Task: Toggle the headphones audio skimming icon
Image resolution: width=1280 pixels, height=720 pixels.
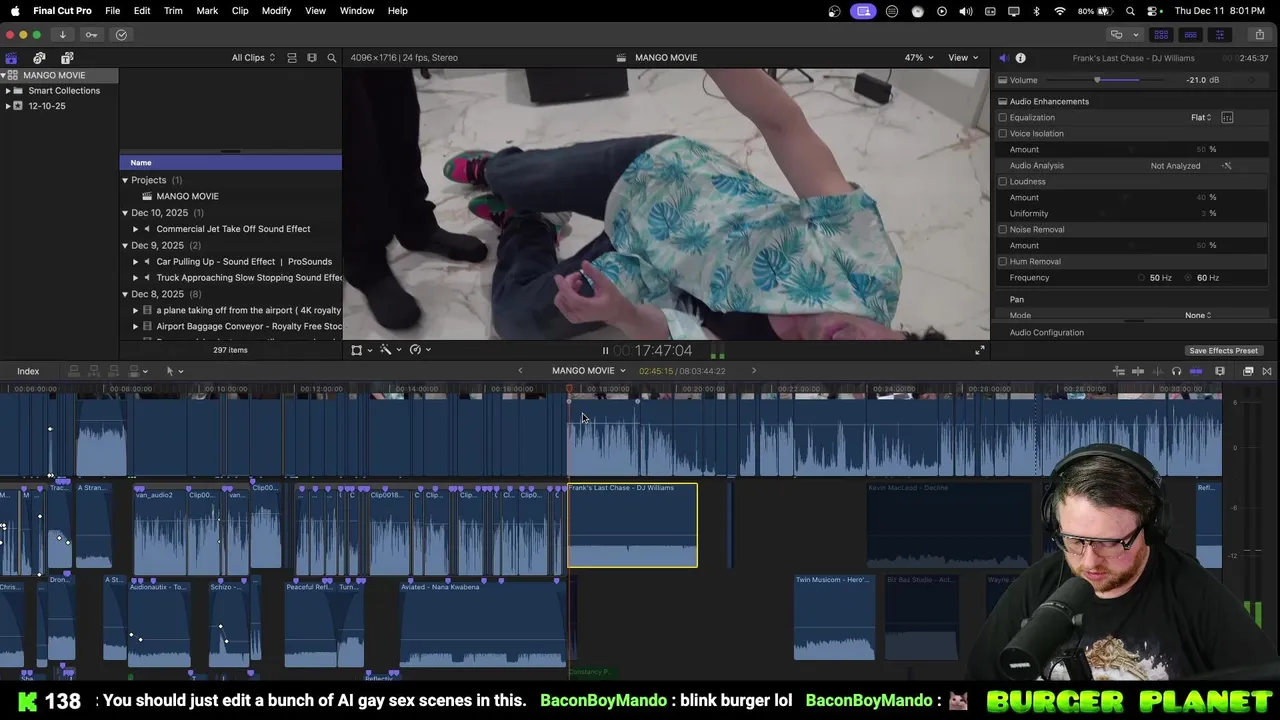Action: point(1176,371)
